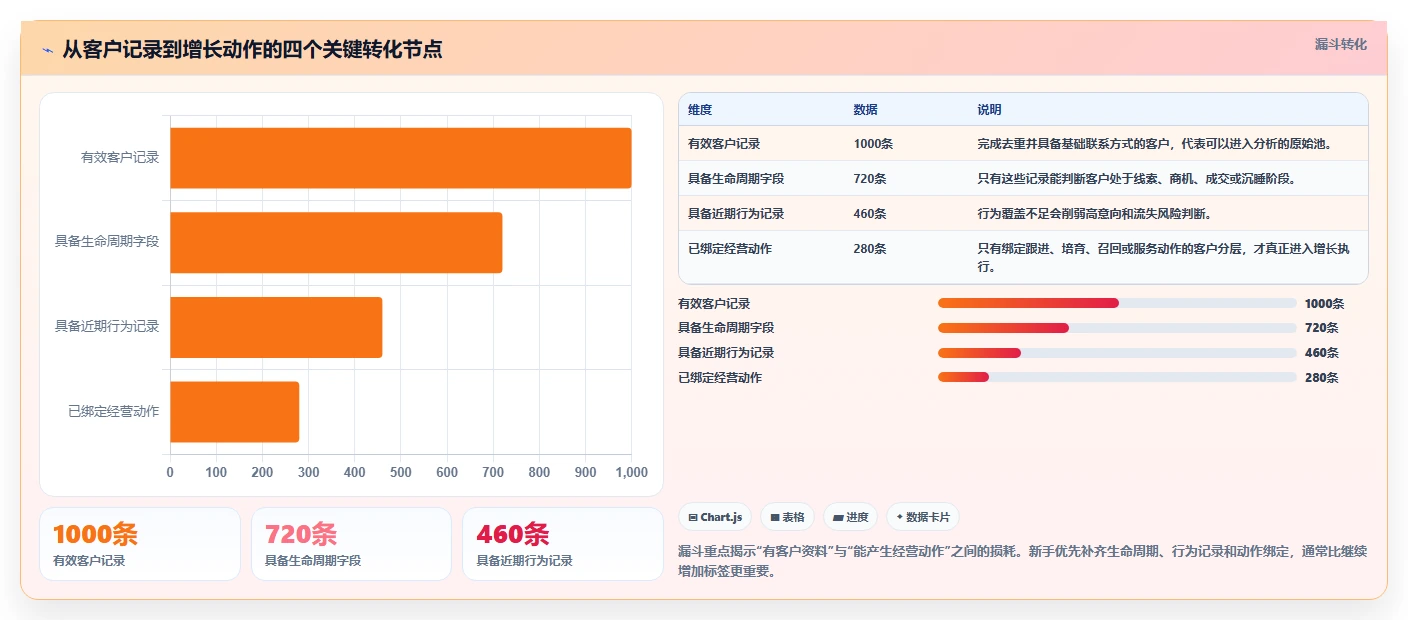
Task: Click the 有效客户记录 progress bar
Action: click(1117, 303)
